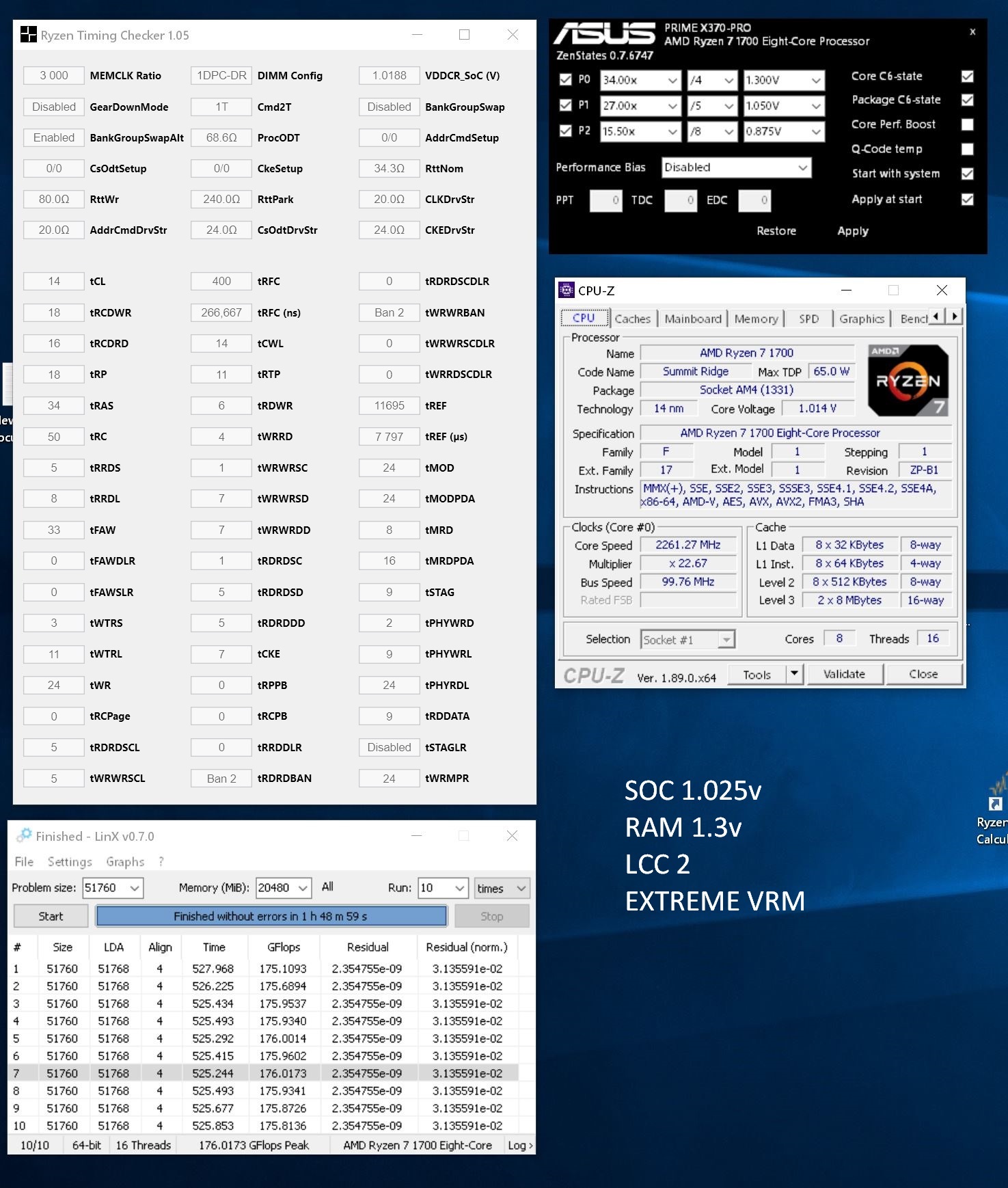The height and width of the screenshot is (1188, 1008).
Task: Open the ? help menu in LinX
Action: pos(161,861)
